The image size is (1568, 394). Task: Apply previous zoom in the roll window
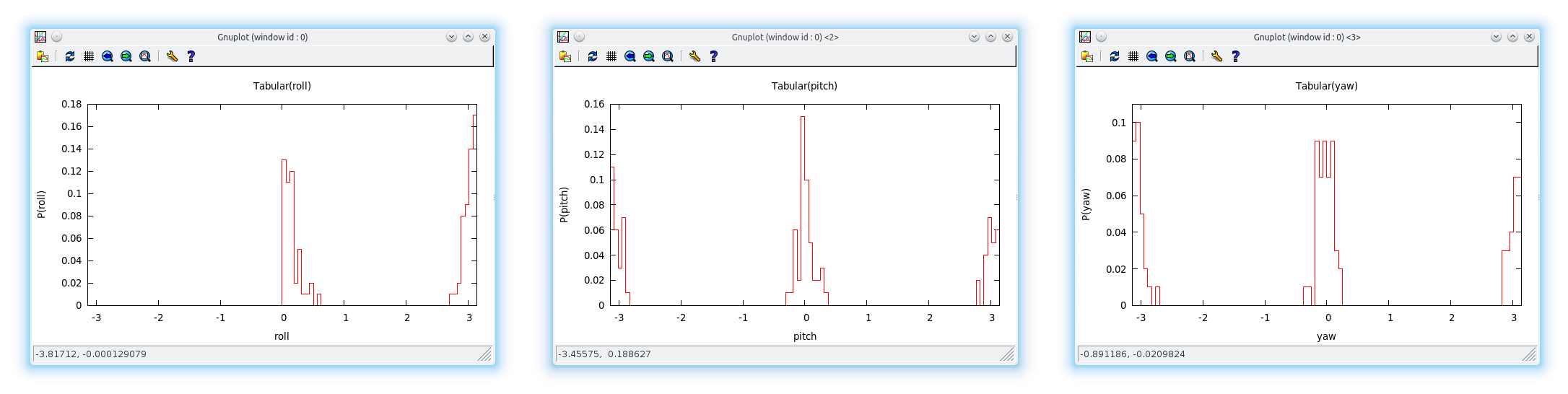tap(108, 56)
